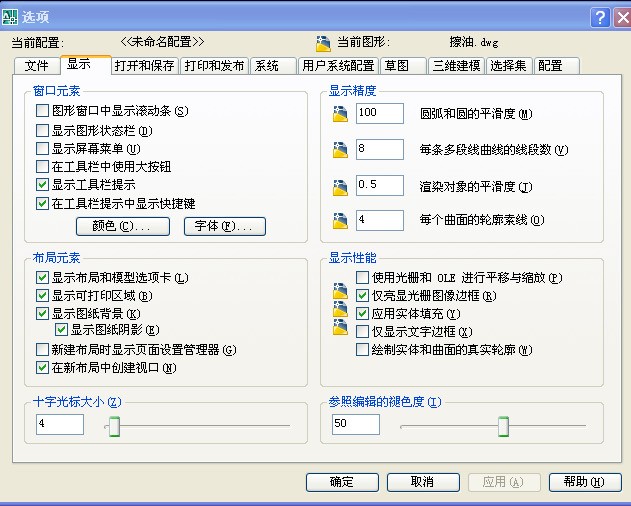
Task: Click the 取消 button
Action: (423, 482)
